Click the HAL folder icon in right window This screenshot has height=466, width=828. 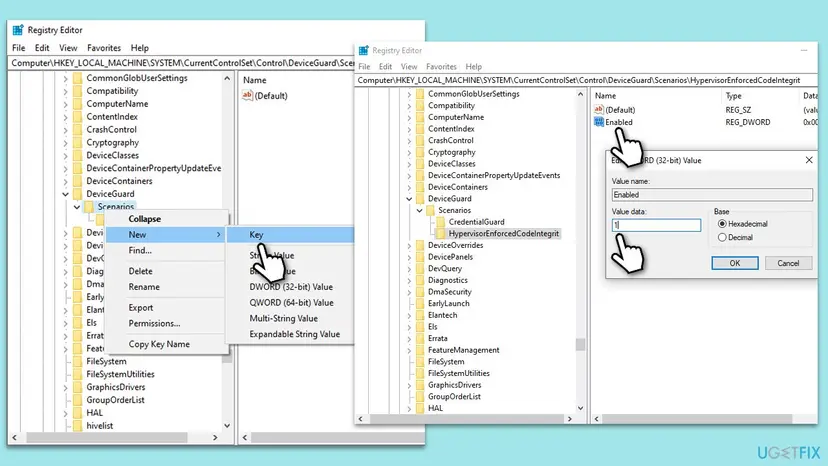[x=420, y=408]
